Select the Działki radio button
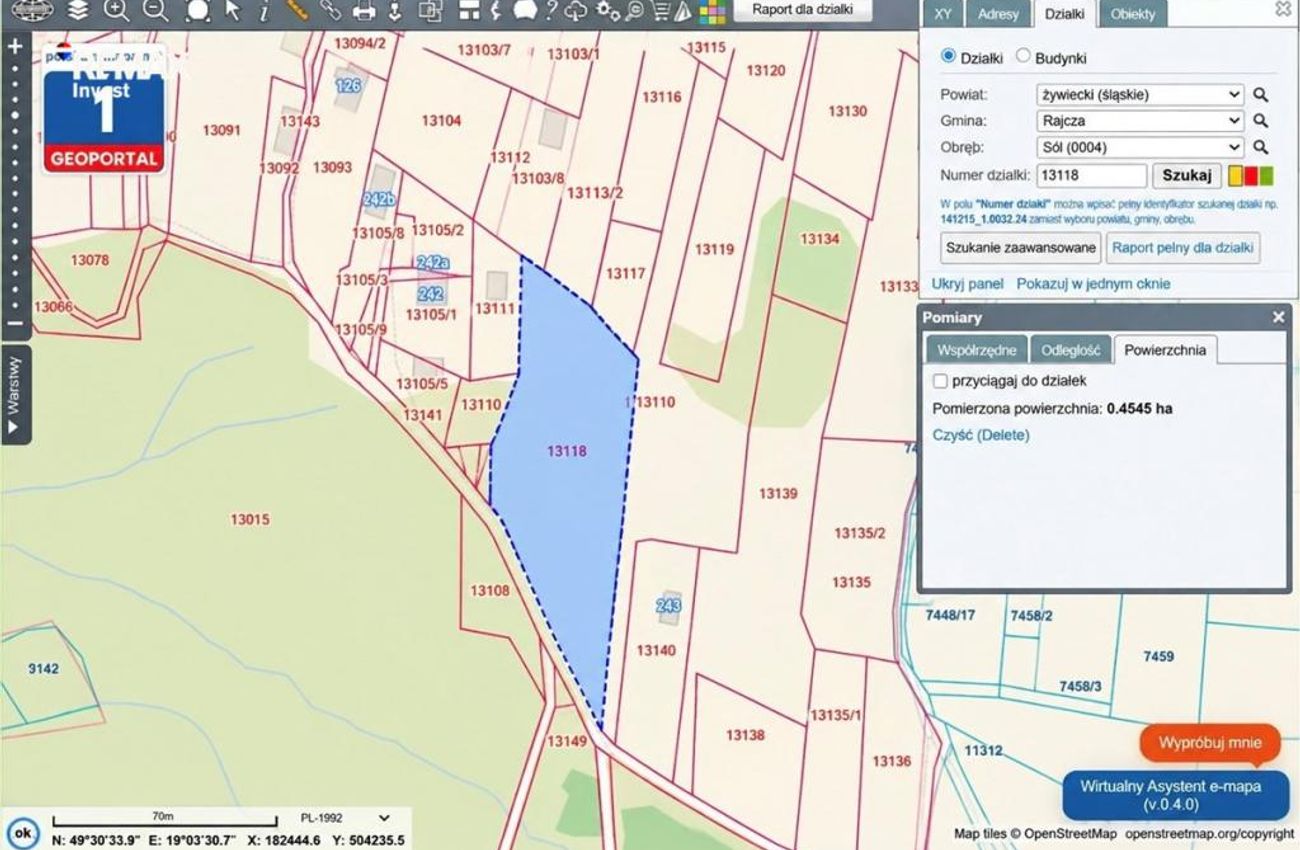Viewport: 1300px width, 850px height. (948, 57)
